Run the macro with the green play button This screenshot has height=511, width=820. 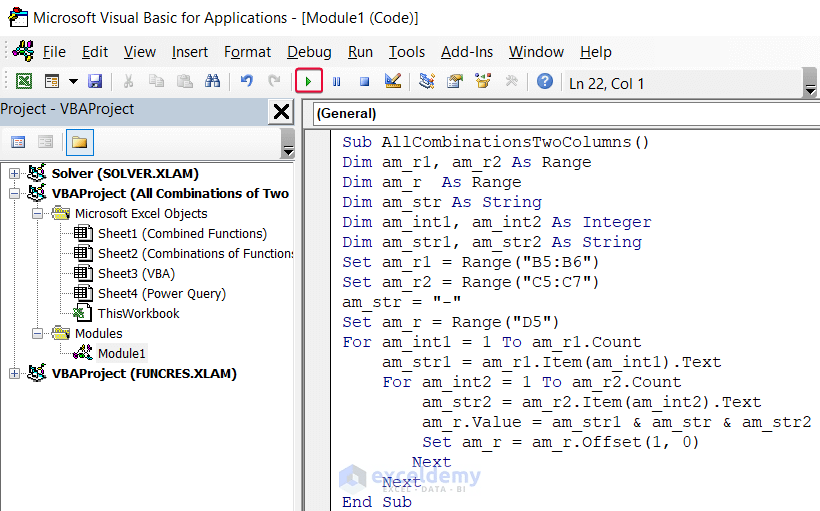(309, 81)
